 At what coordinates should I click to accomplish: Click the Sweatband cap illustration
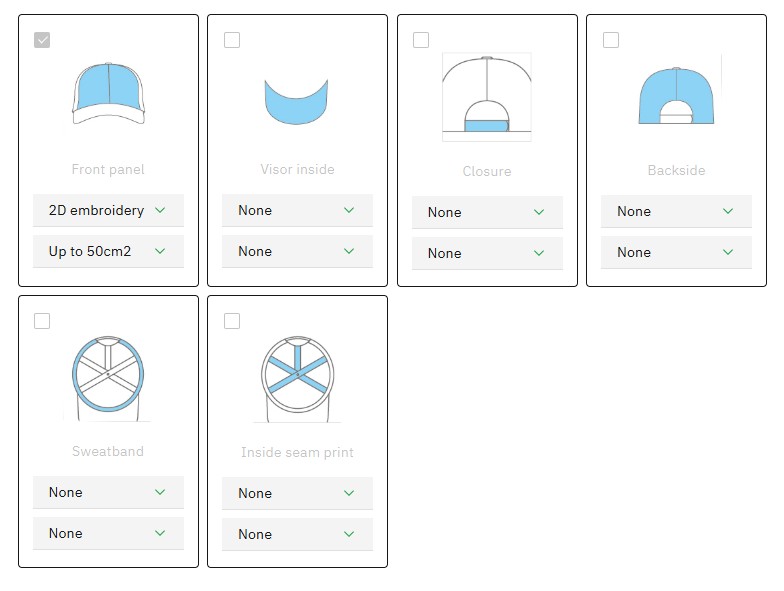pyautogui.click(x=108, y=375)
